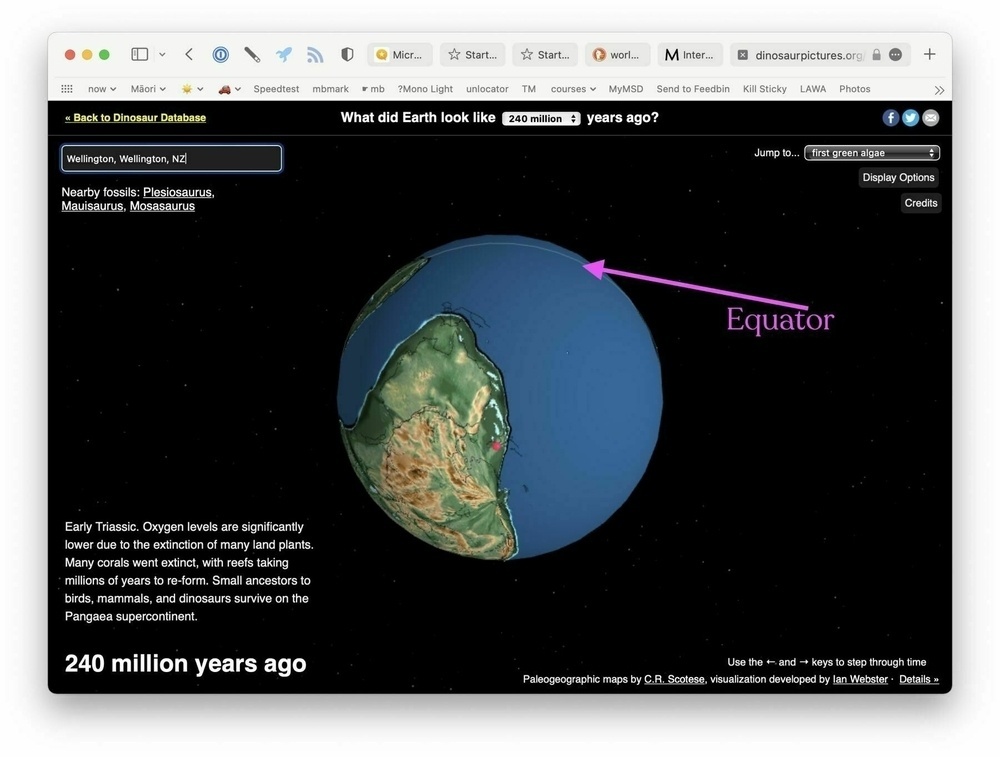
Task: Click the RSS feed extension icon
Action: 315,54
